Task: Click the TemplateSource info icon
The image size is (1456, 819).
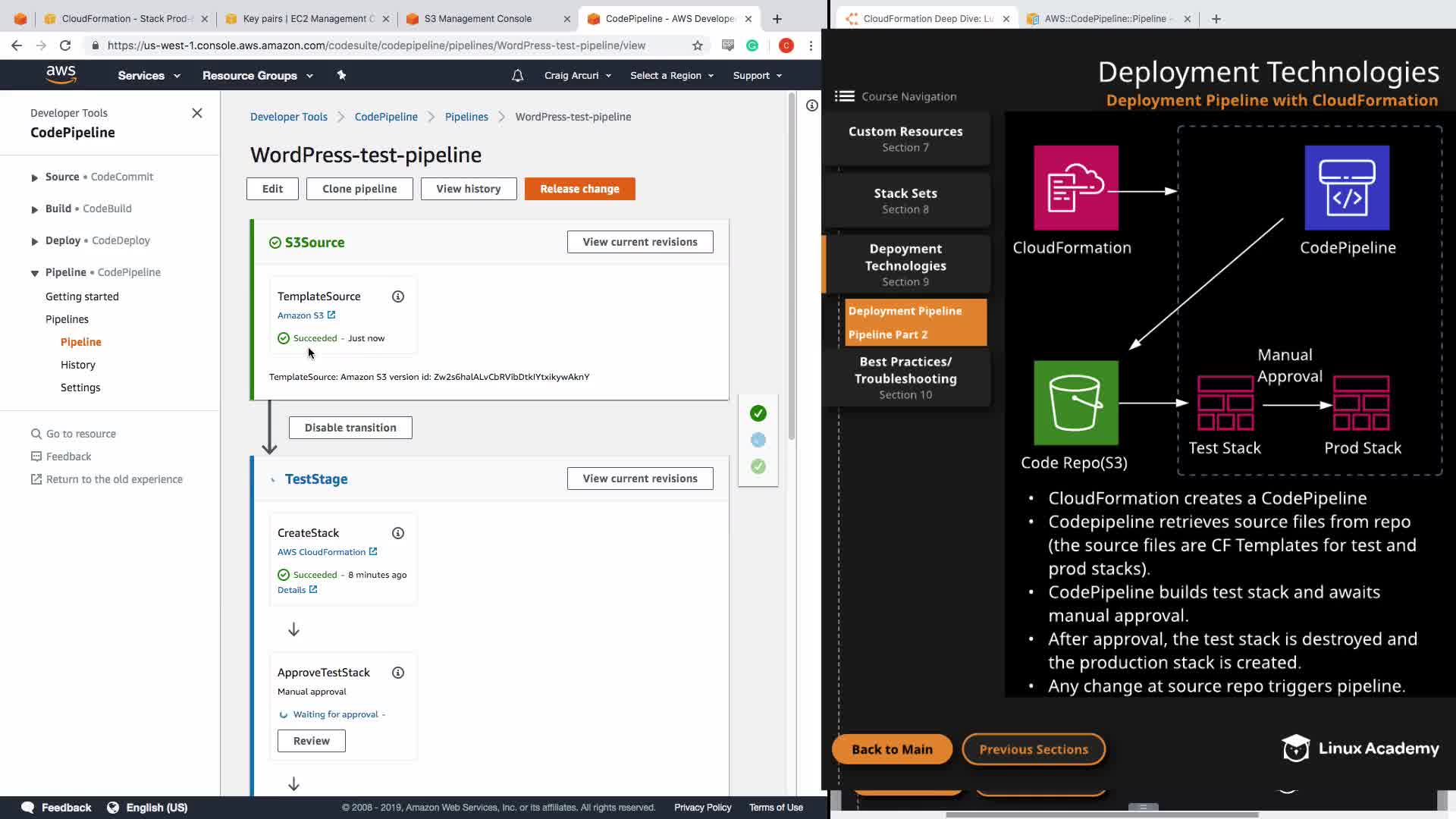Action: point(398,297)
